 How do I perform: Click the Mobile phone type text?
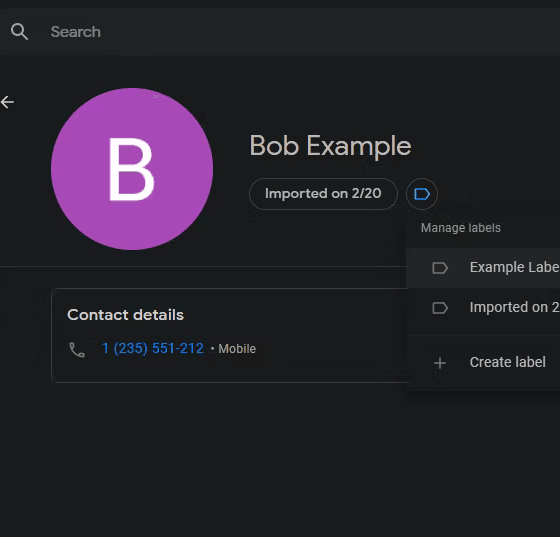pos(237,349)
